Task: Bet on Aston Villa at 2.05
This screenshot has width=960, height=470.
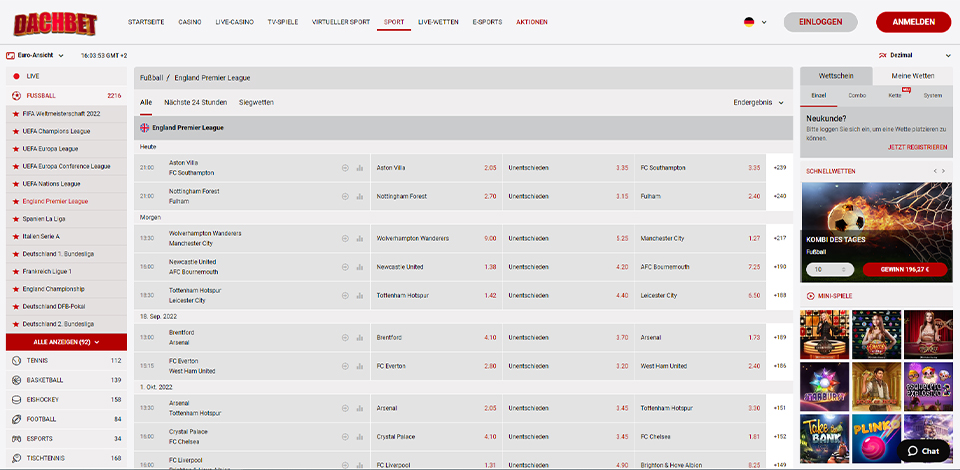Action: [x=436, y=168]
